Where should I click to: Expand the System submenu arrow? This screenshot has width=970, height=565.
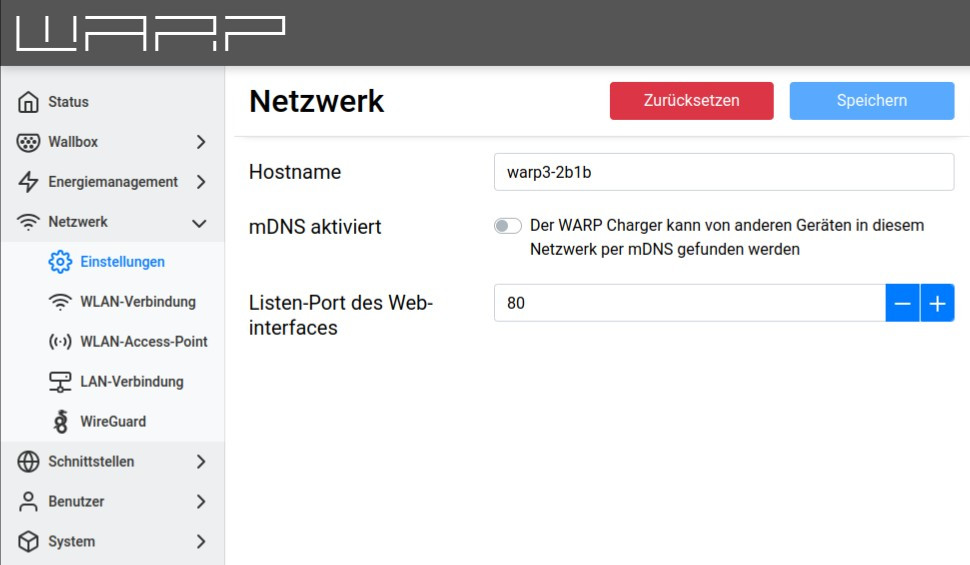pyautogui.click(x=201, y=542)
